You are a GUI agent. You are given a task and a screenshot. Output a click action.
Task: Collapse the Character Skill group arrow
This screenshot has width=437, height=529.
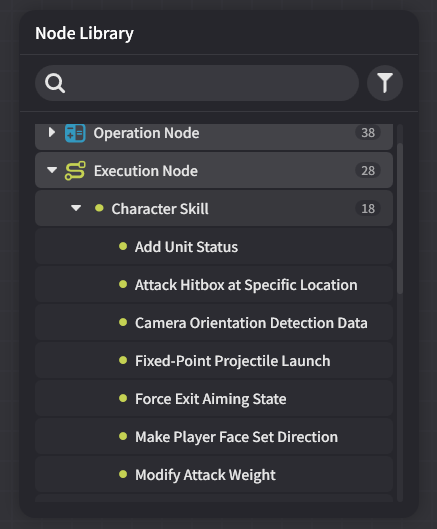[76, 208]
